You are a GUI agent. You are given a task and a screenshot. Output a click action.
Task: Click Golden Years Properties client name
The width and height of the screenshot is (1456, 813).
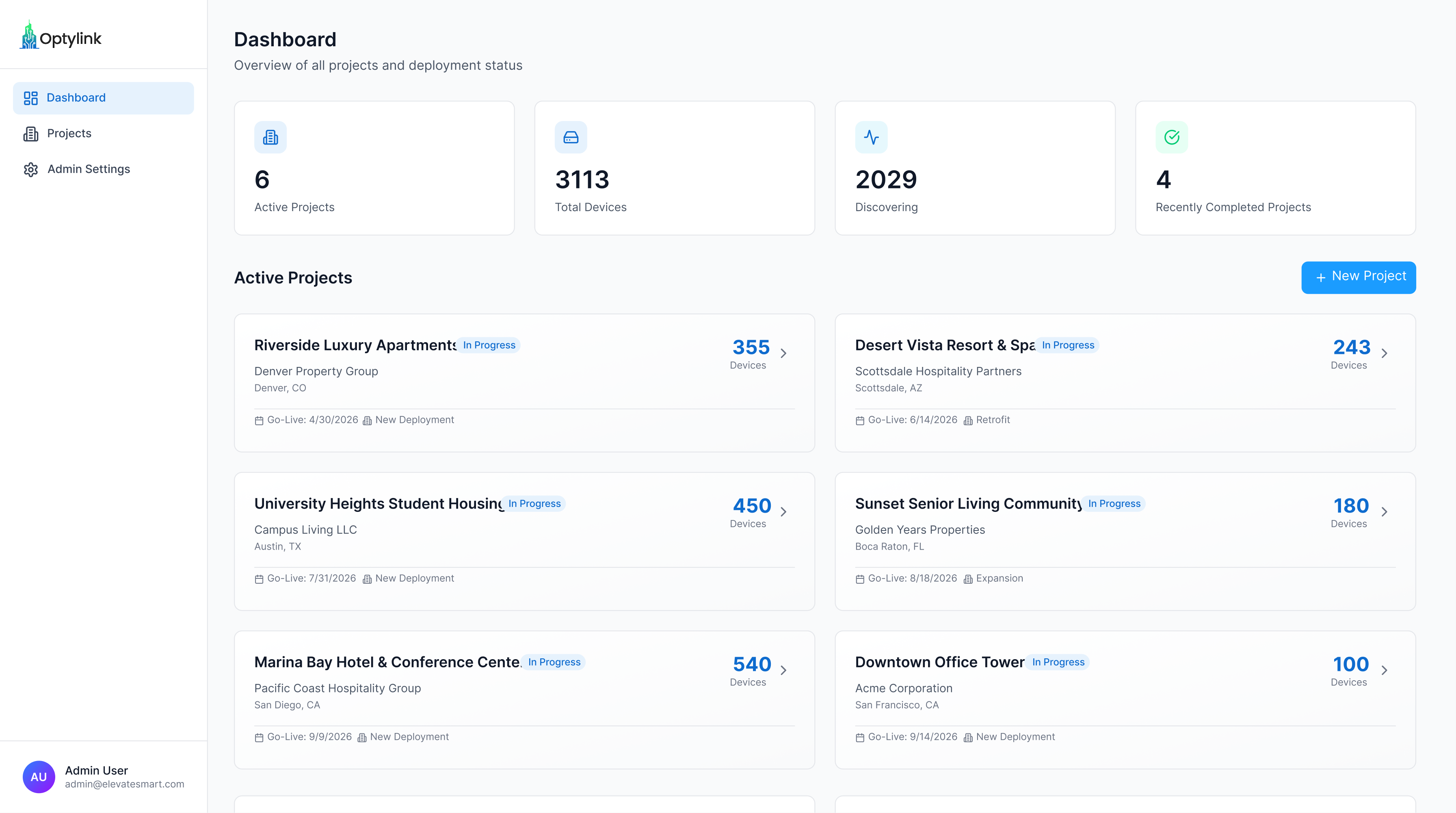[x=919, y=530]
